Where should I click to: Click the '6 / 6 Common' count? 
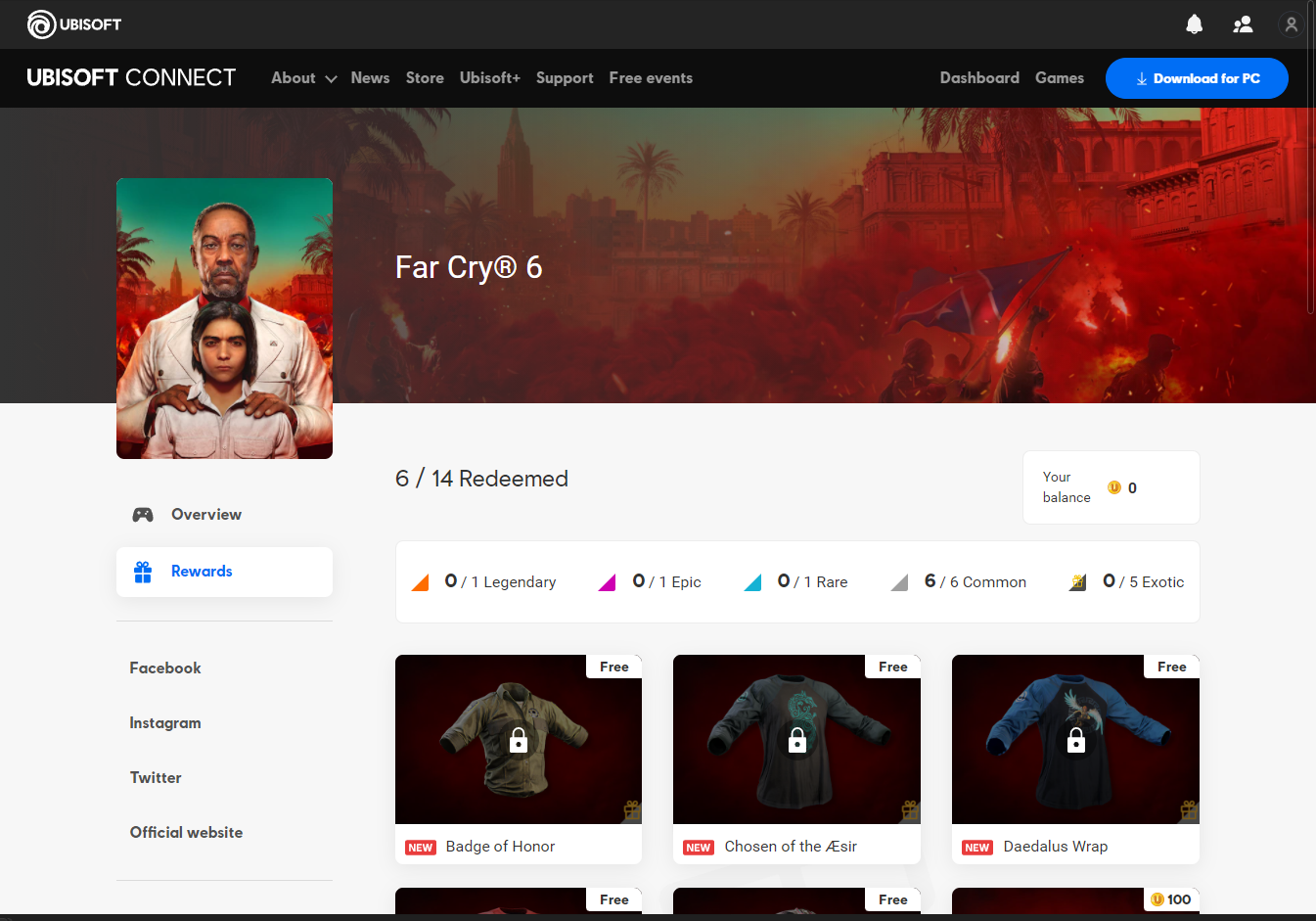976,582
